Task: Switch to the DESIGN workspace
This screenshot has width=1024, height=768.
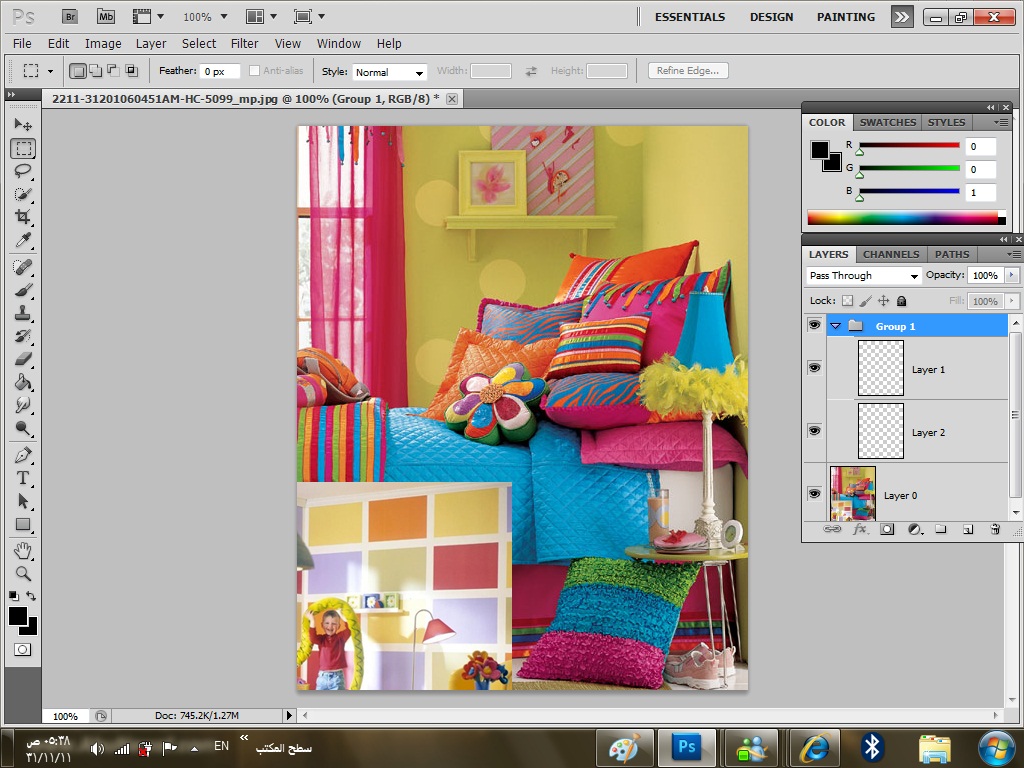Action: (x=771, y=17)
